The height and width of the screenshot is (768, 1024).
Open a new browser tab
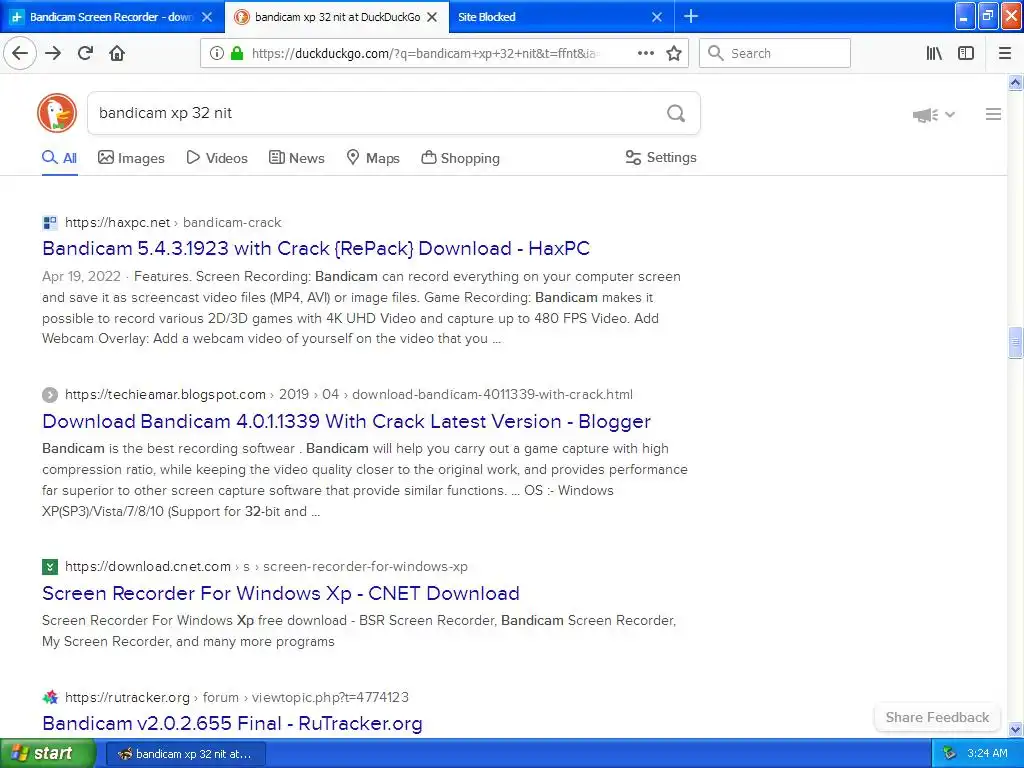tap(690, 16)
